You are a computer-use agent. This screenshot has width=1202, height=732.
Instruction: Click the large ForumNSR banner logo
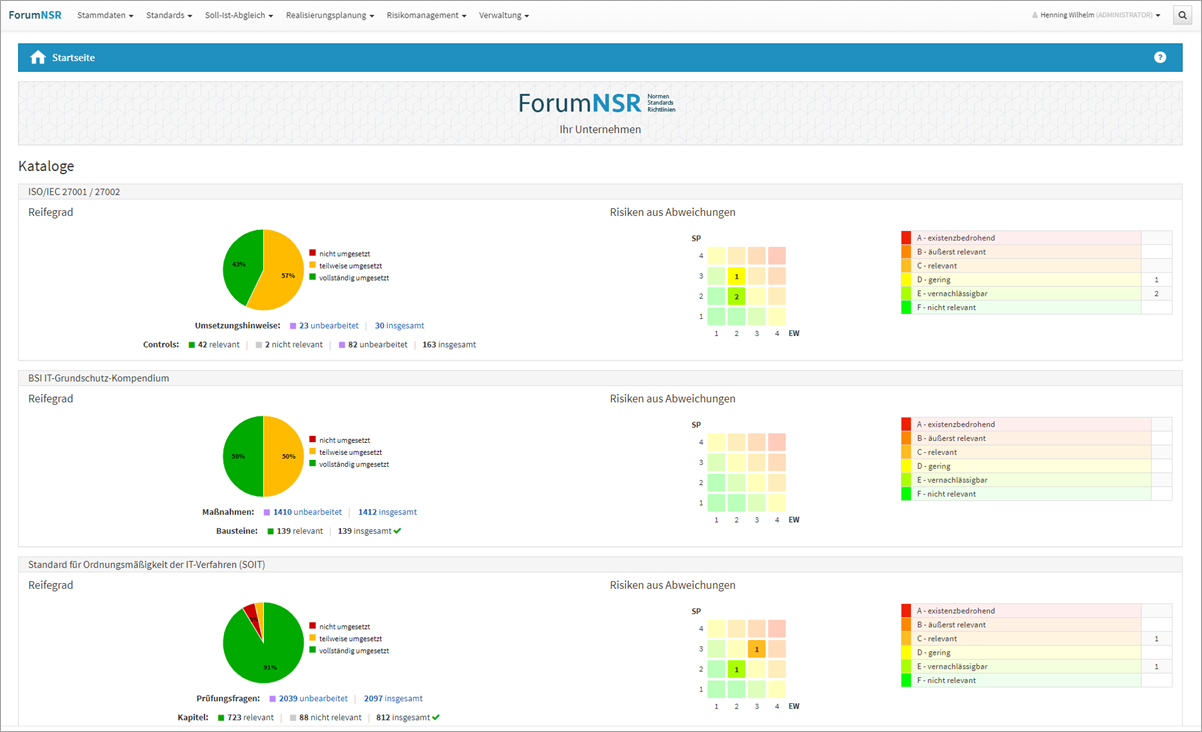point(597,102)
